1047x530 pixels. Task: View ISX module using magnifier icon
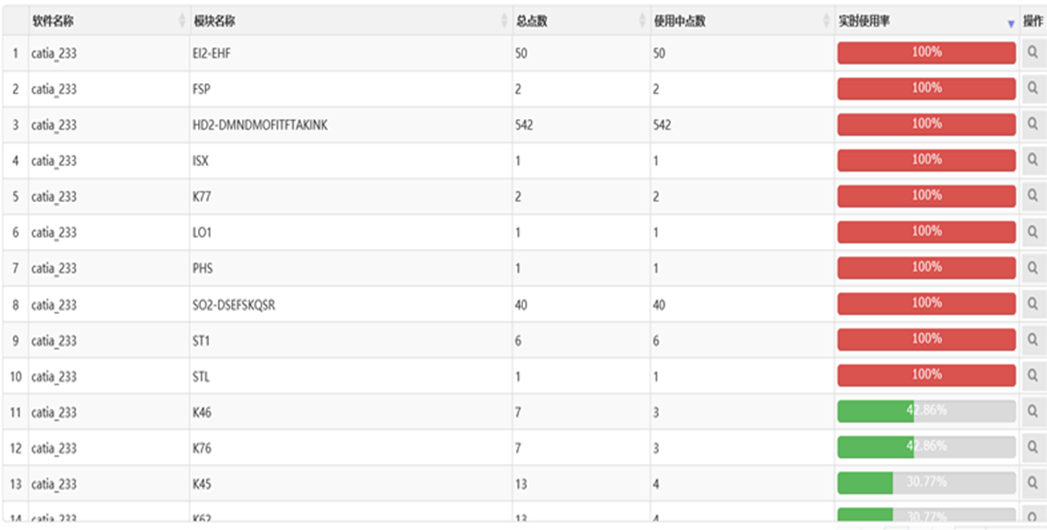pos(1033,160)
